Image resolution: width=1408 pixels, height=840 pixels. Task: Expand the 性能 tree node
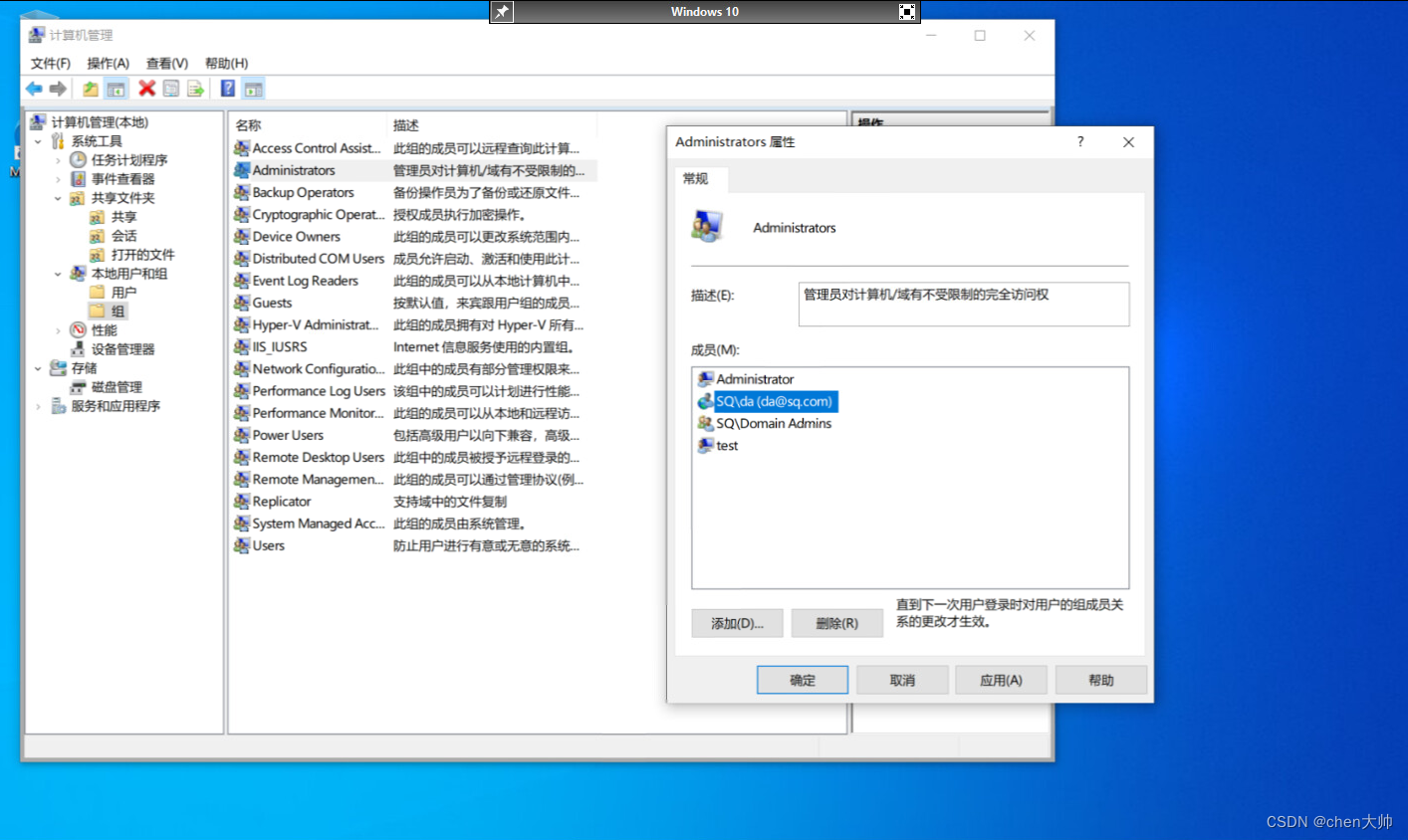[x=58, y=330]
